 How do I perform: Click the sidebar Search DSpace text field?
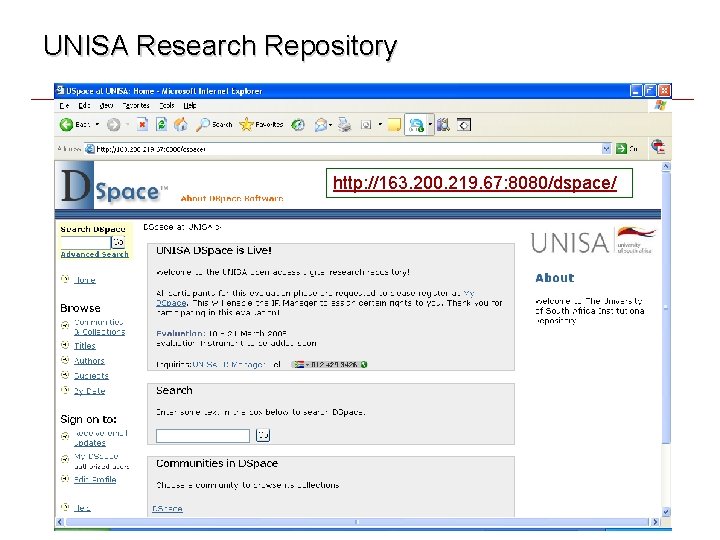point(86,242)
